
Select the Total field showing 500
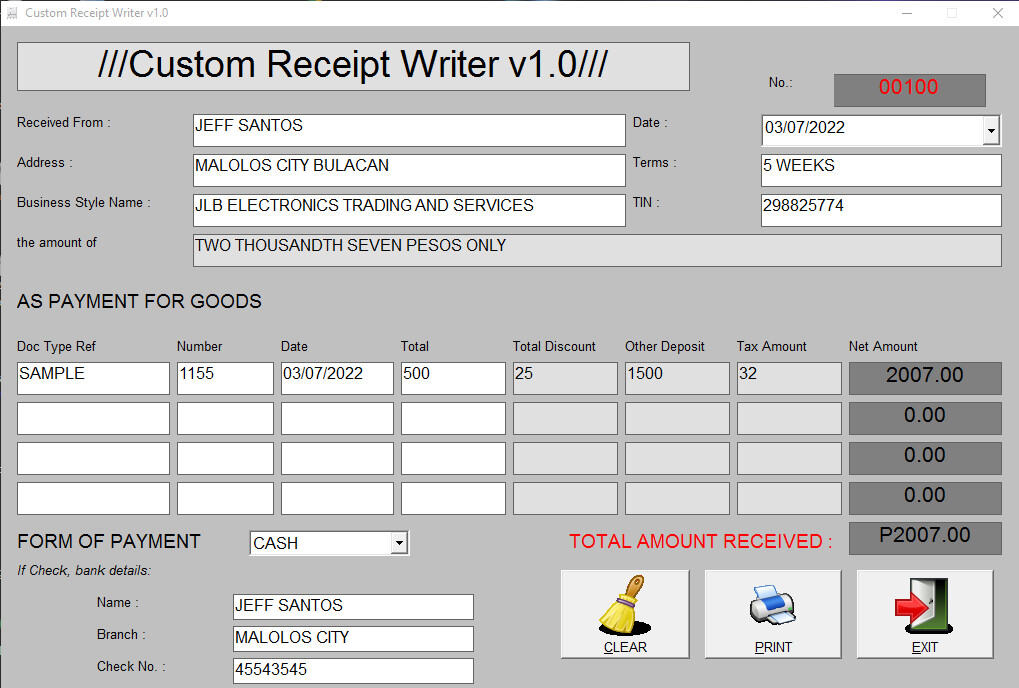452,378
